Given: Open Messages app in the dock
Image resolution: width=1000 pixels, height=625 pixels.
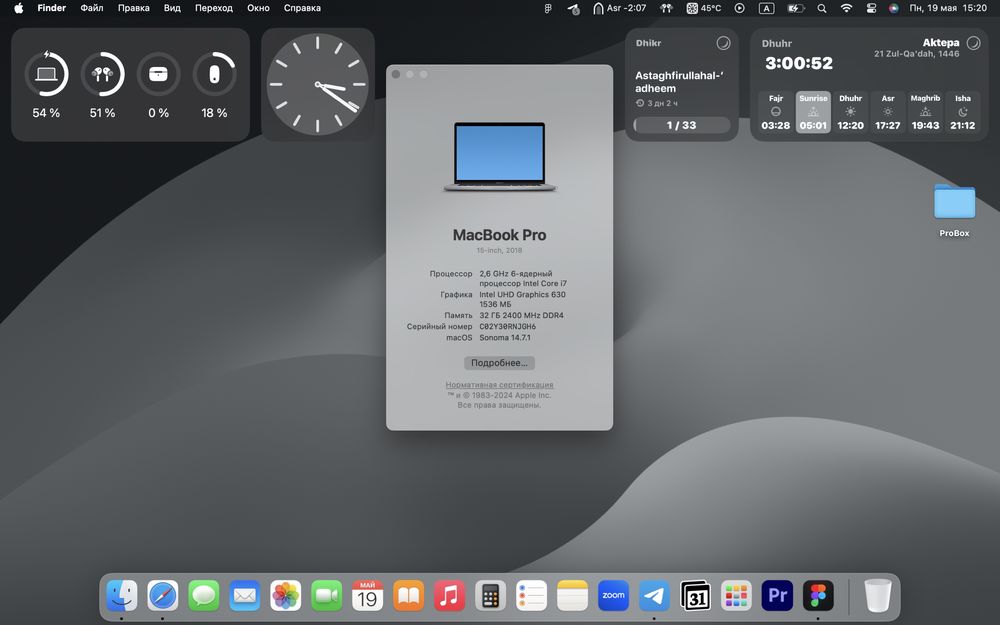Looking at the screenshot, I should [x=203, y=596].
